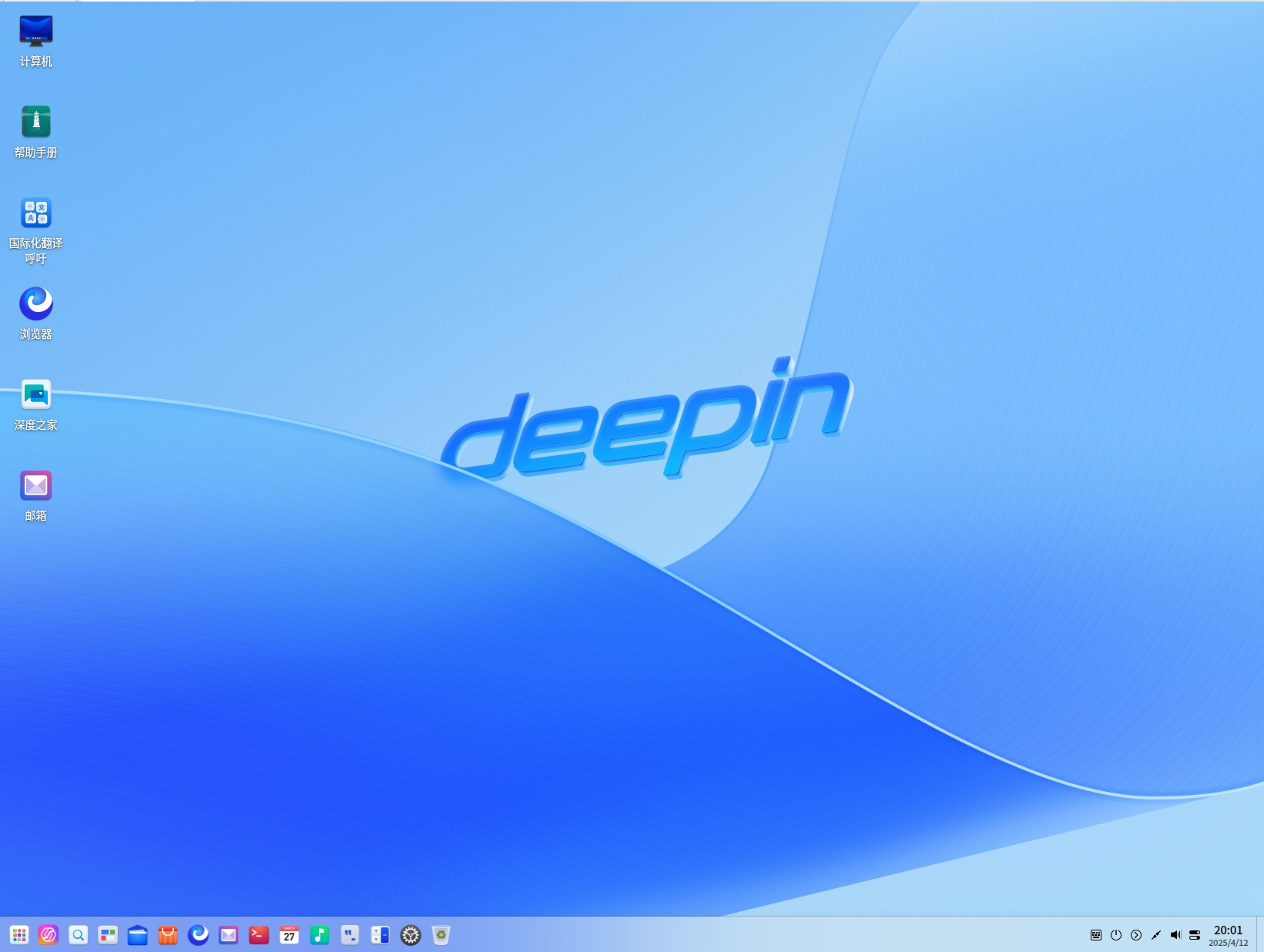Open the magnifier search icon in dock
1264x952 pixels.
pos(79,935)
